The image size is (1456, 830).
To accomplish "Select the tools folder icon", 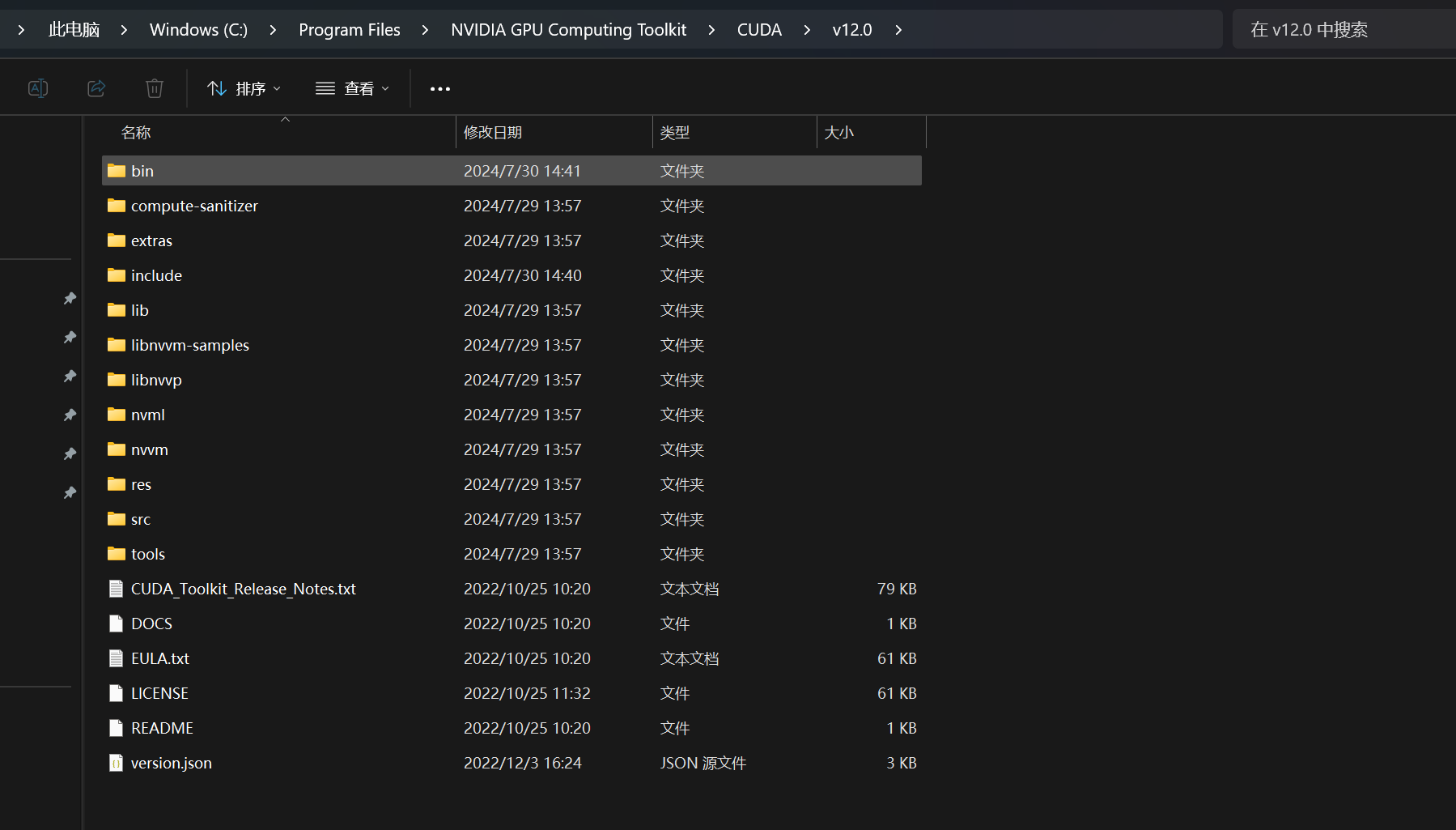I will 117,554.
